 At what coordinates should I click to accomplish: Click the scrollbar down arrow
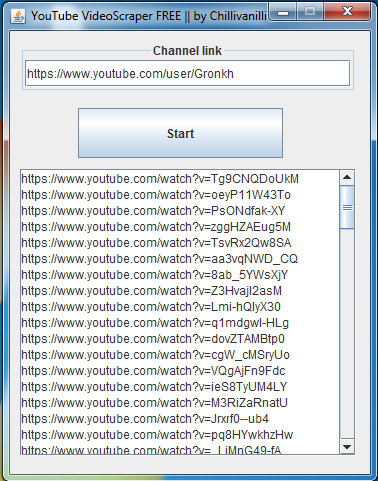[347, 447]
